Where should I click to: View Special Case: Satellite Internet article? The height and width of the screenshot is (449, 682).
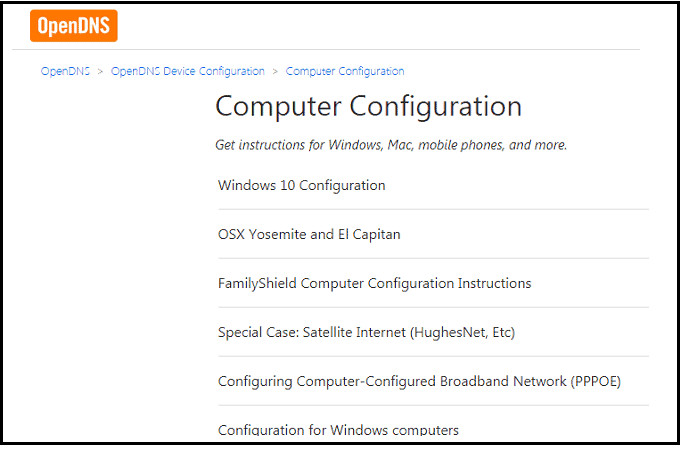coord(366,332)
